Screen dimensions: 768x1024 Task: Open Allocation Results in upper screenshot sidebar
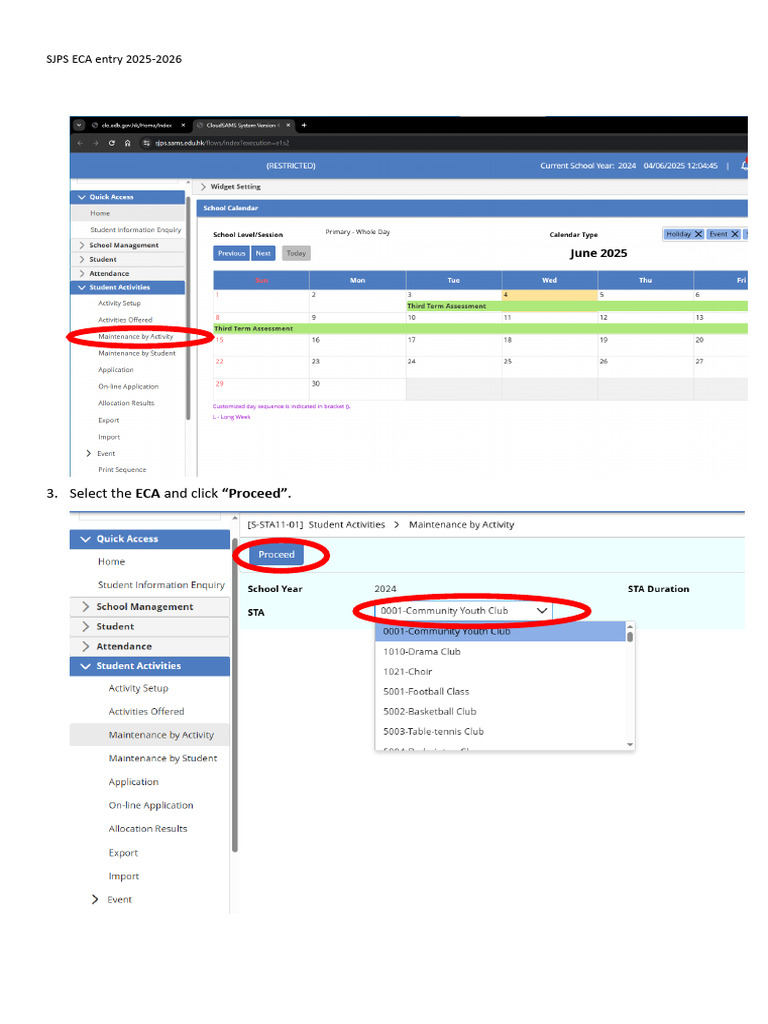pos(126,403)
